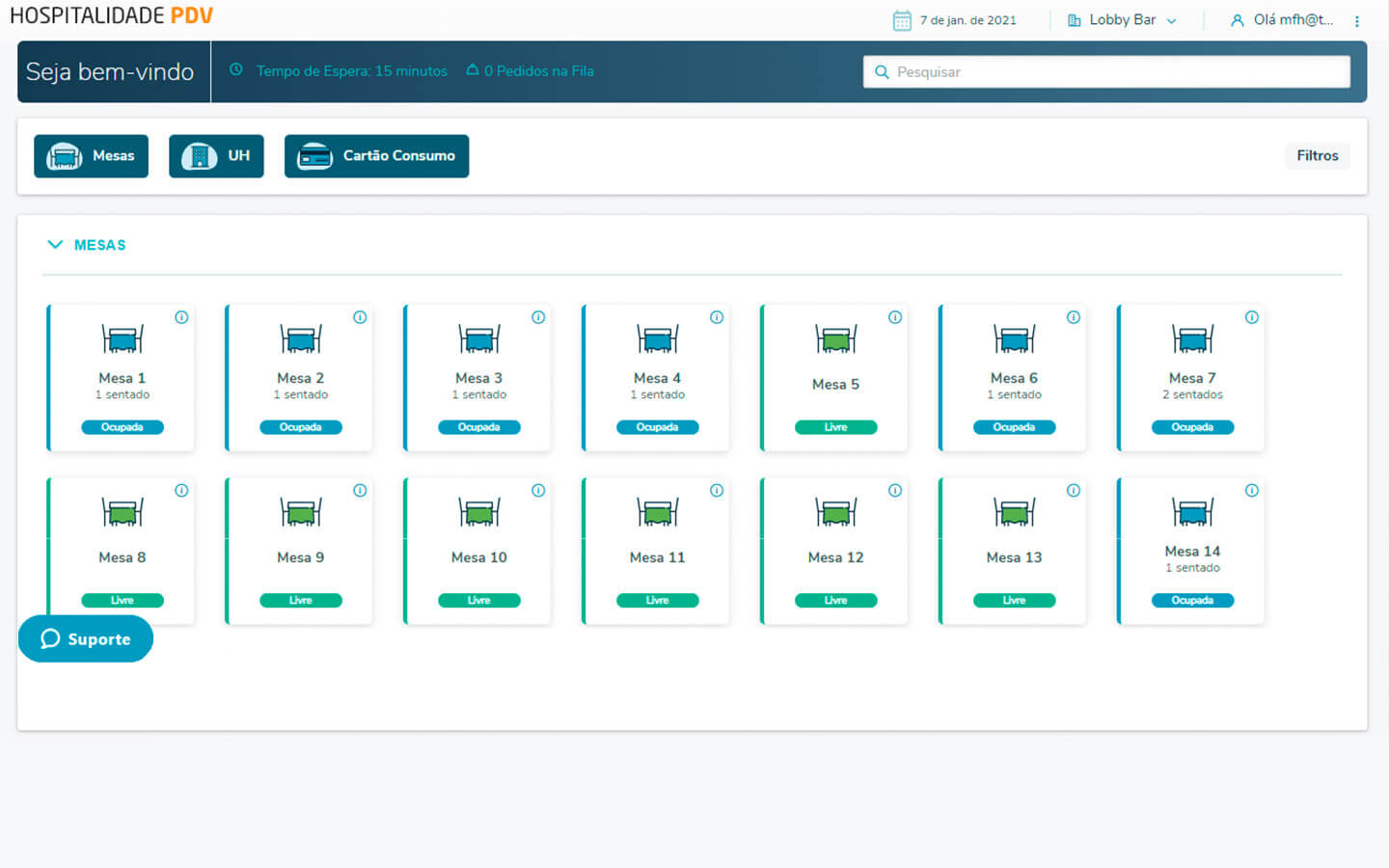Open the Filtros button
This screenshot has height=868, width=1389.
(1317, 156)
